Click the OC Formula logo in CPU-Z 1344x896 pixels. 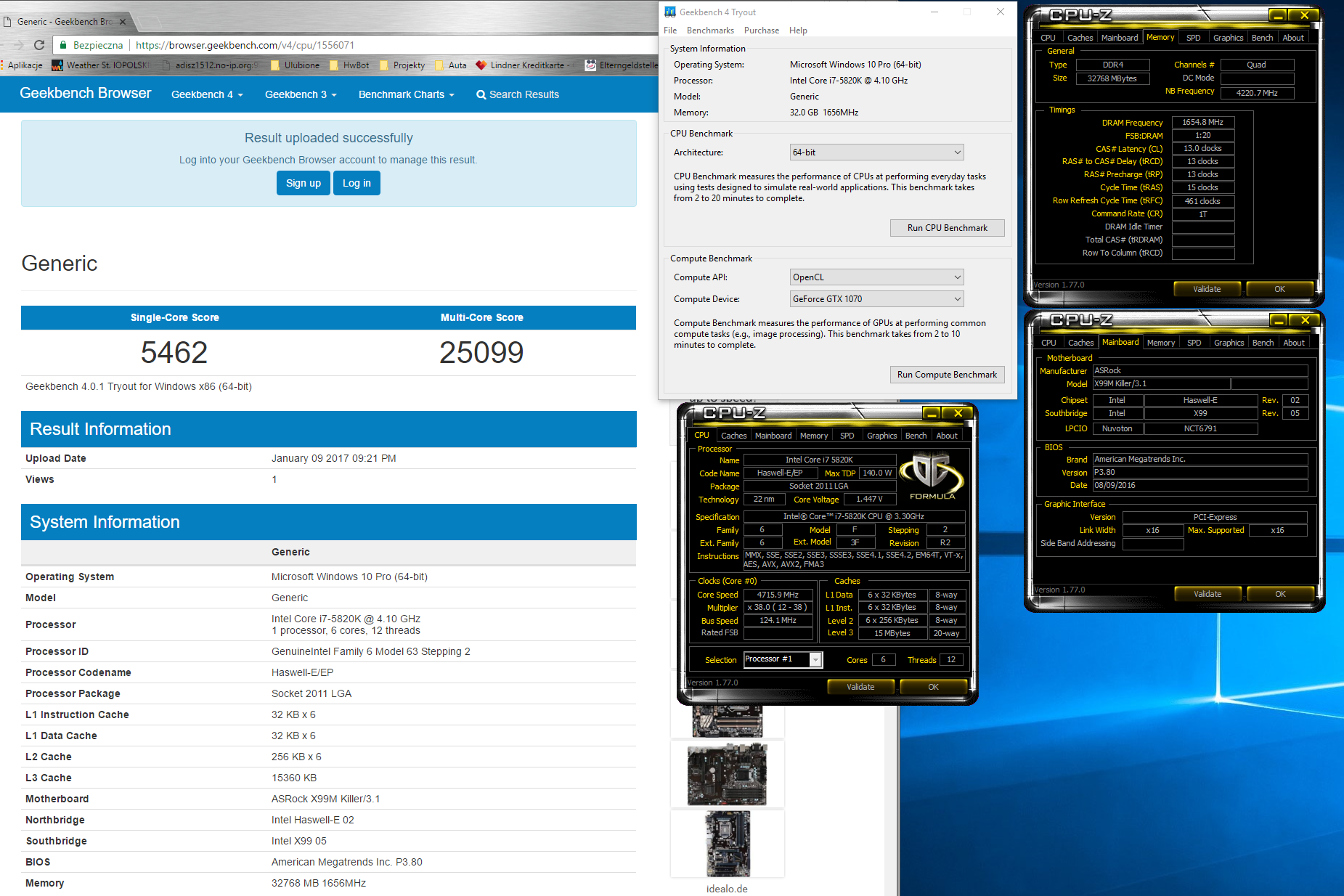[932, 476]
